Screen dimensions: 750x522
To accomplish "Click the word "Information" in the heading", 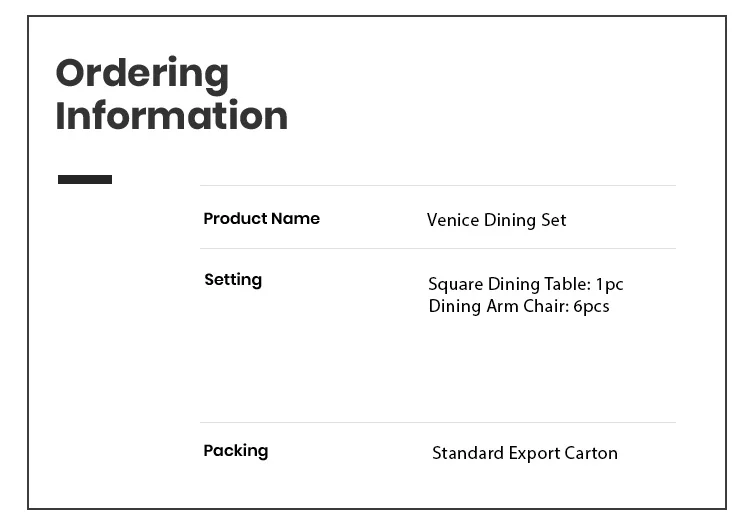I will (171, 116).
